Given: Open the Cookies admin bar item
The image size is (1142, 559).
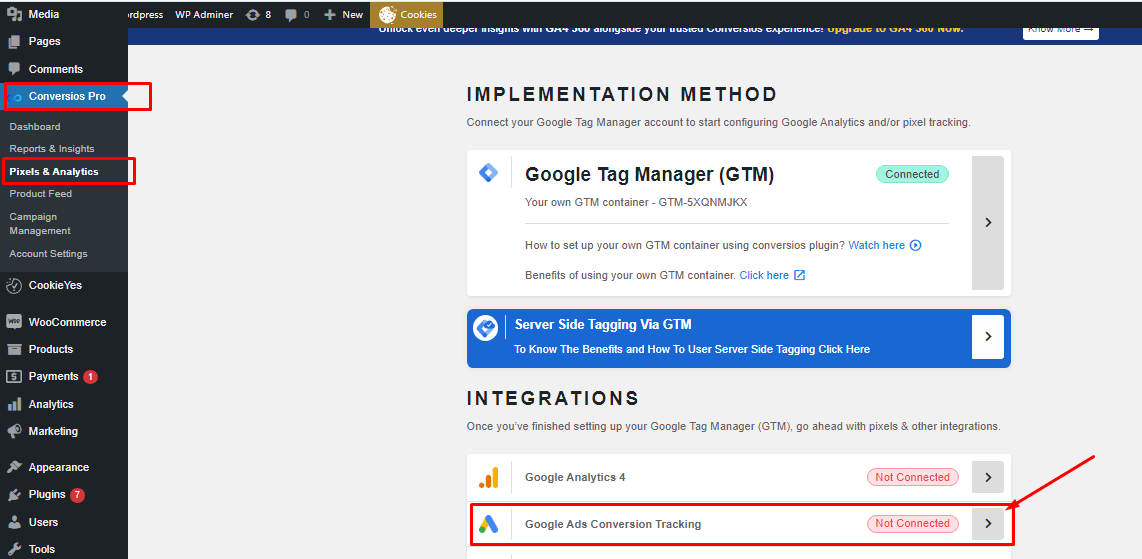Looking at the screenshot, I should [x=406, y=15].
